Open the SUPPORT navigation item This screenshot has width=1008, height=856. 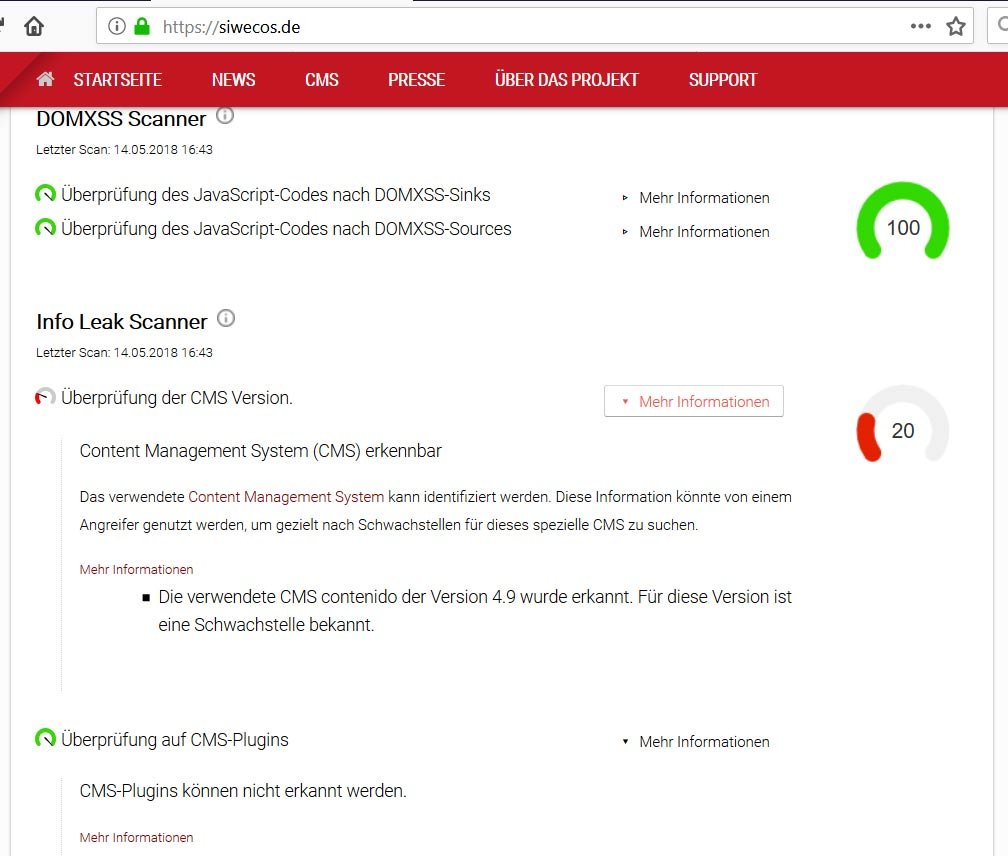722,80
